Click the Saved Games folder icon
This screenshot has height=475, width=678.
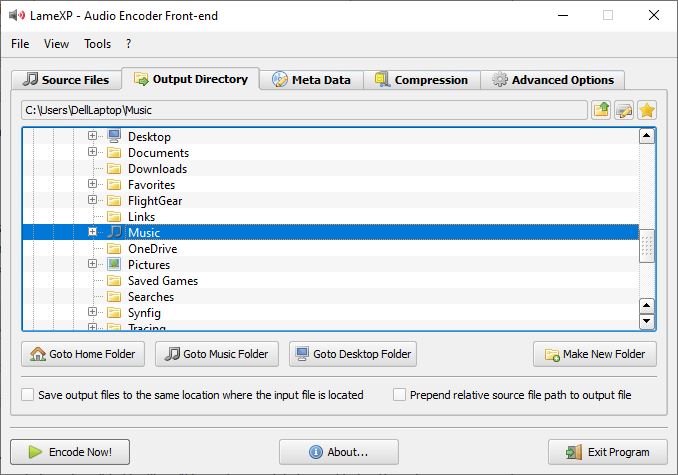114,280
